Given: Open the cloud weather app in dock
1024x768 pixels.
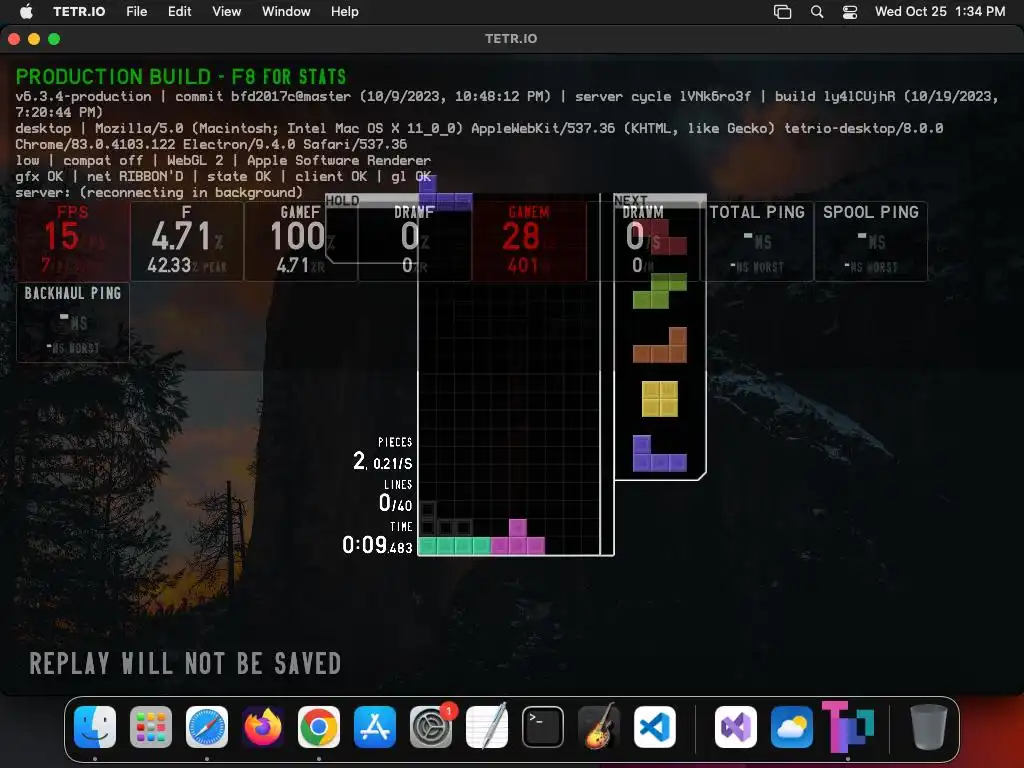Looking at the screenshot, I should [792, 727].
